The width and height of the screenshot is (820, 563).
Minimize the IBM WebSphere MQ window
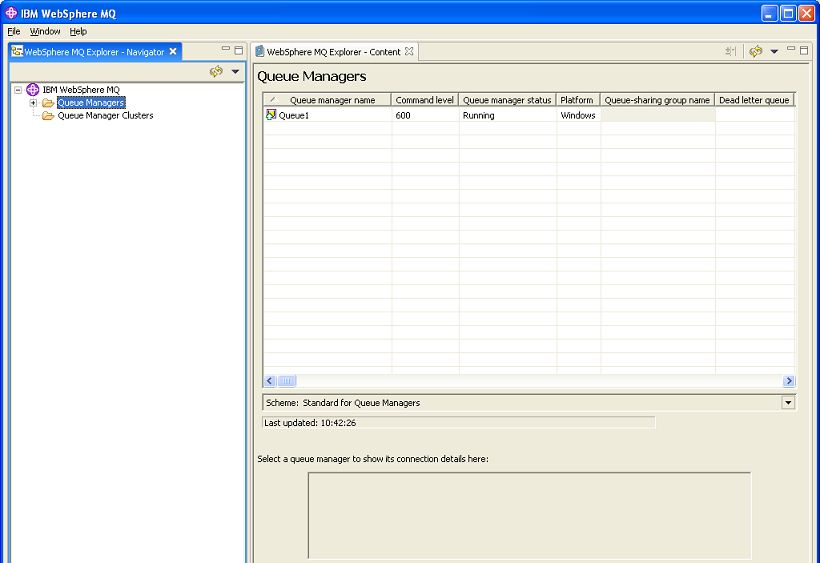click(x=769, y=13)
